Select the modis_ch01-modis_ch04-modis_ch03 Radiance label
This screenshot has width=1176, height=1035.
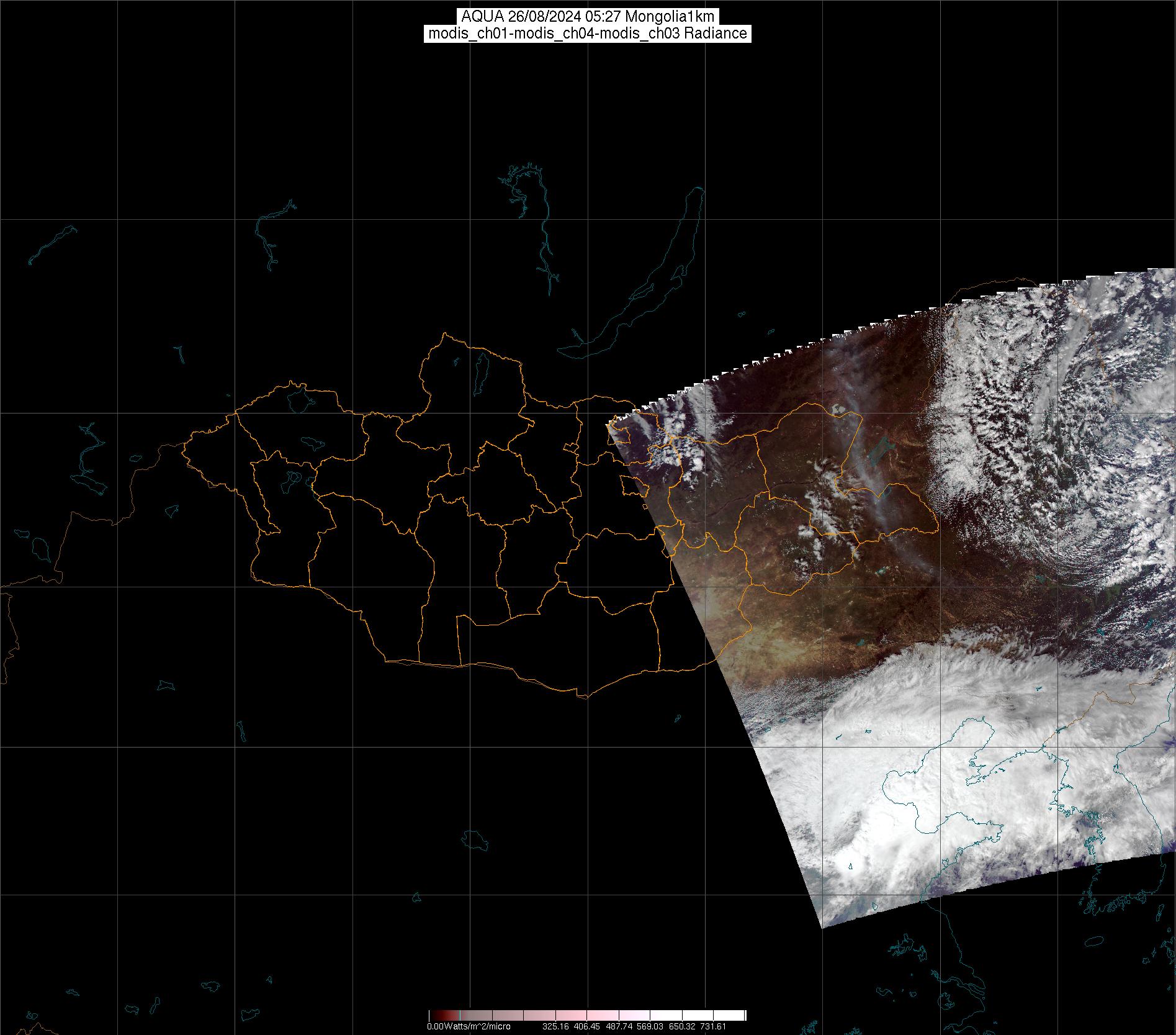(588, 34)
